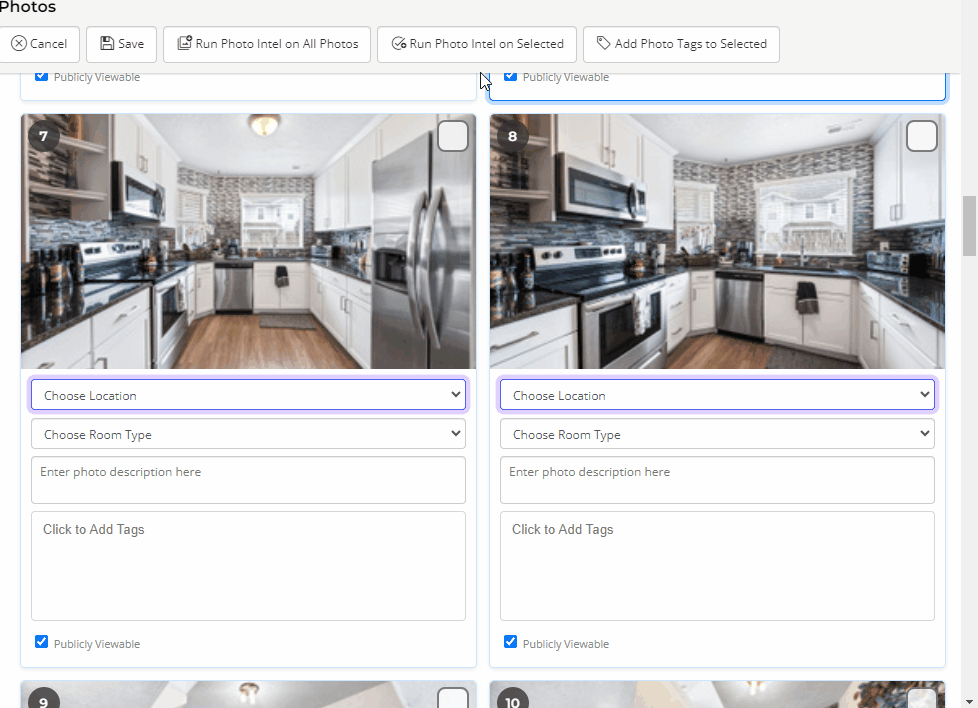
Task: Click the number 7 photo badge
Action: 44,135
